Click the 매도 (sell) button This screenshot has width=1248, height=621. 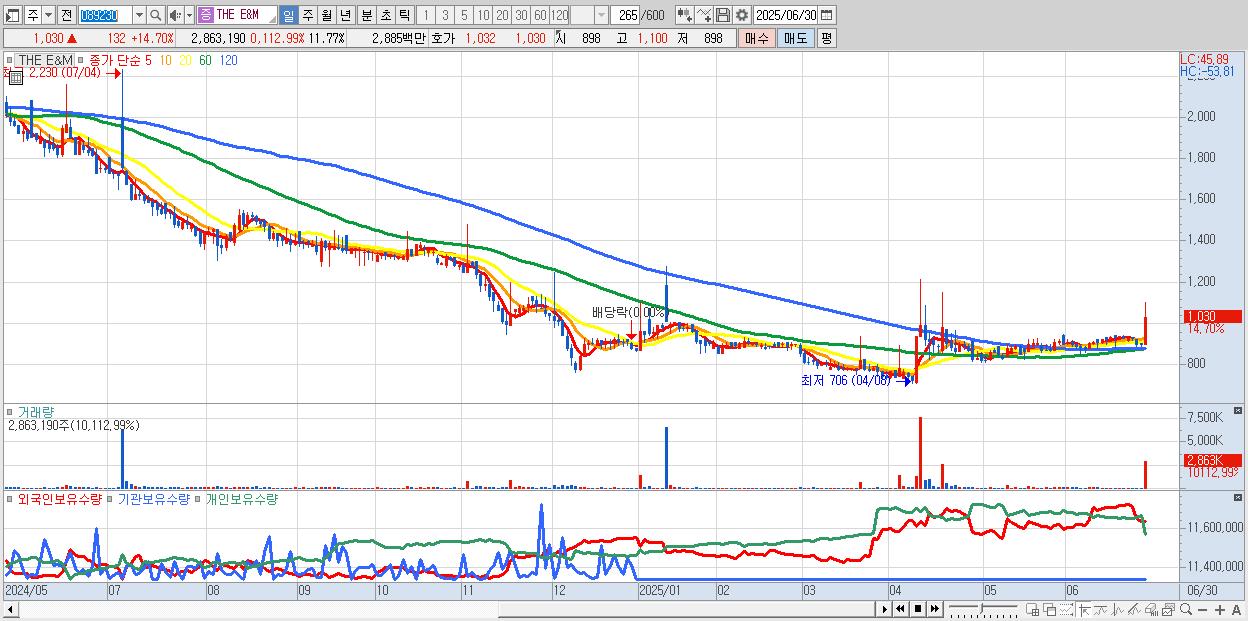click(x=795, y=38)
